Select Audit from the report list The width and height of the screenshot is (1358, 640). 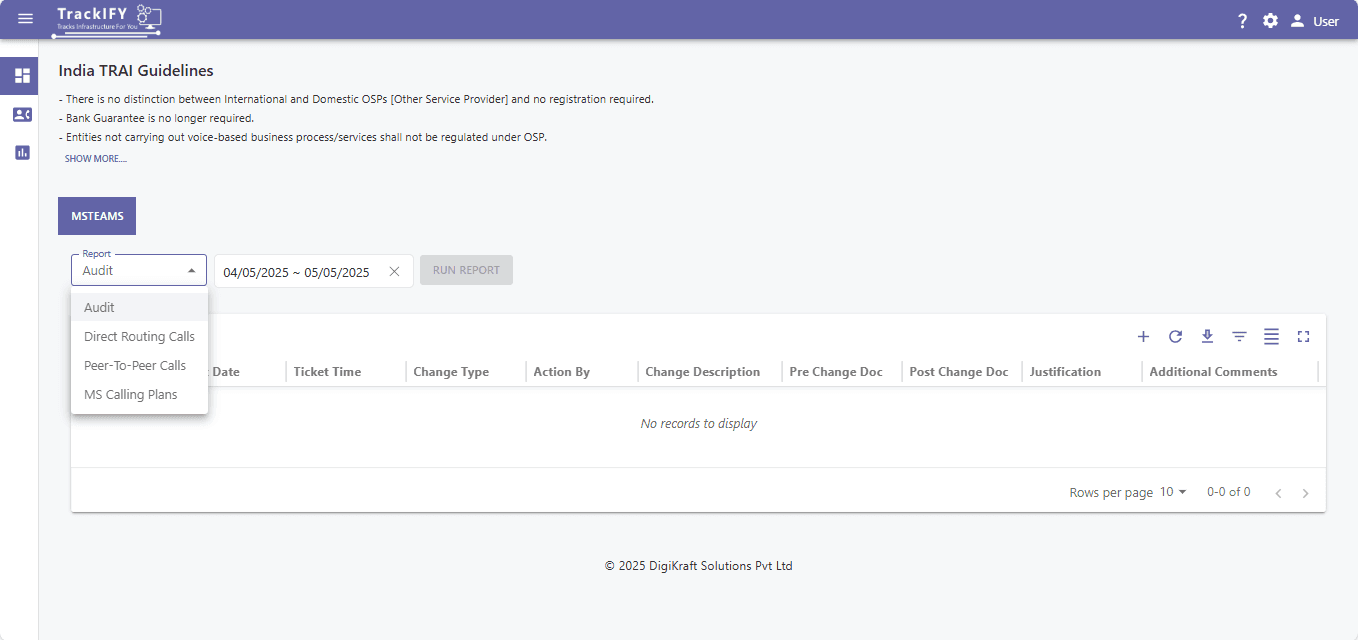pos(139,308)
